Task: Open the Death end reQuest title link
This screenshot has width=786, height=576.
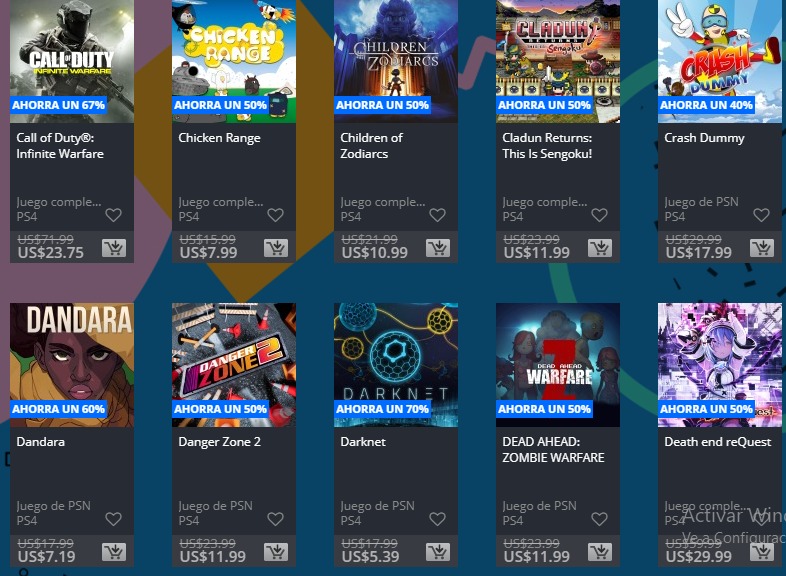Action: (717, 442)
